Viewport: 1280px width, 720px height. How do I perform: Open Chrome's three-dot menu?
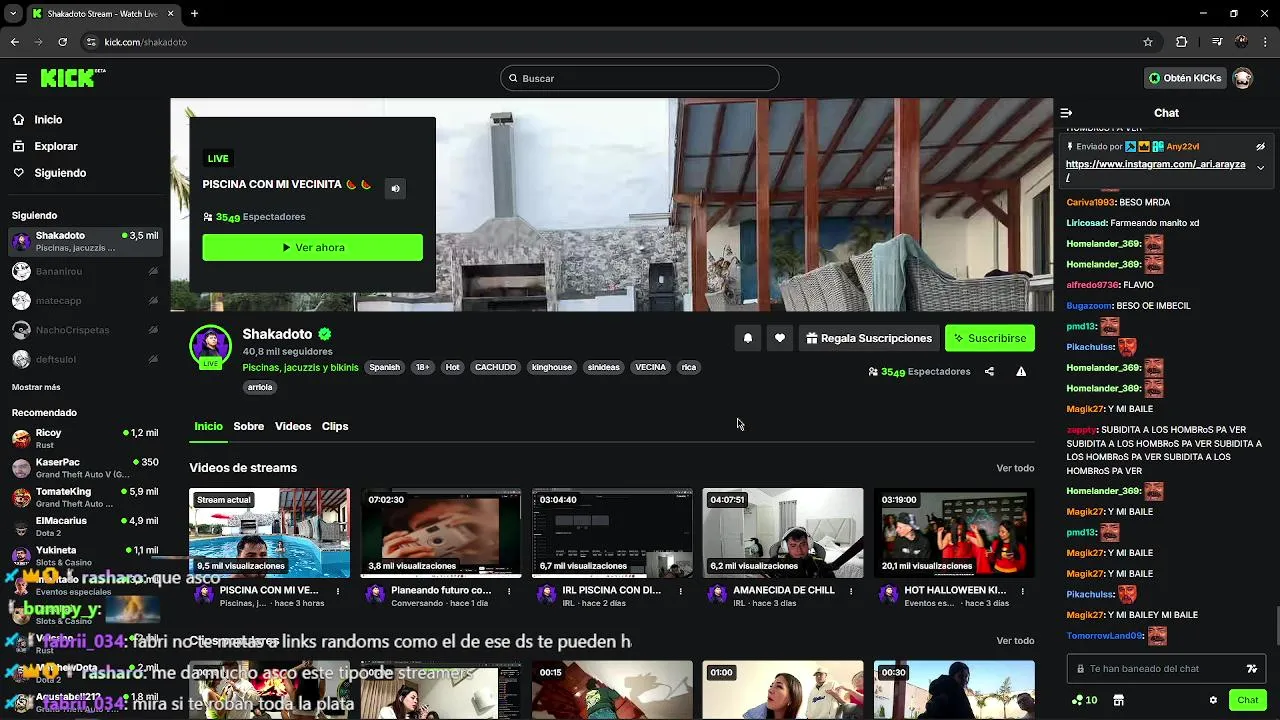(1266, 42)
